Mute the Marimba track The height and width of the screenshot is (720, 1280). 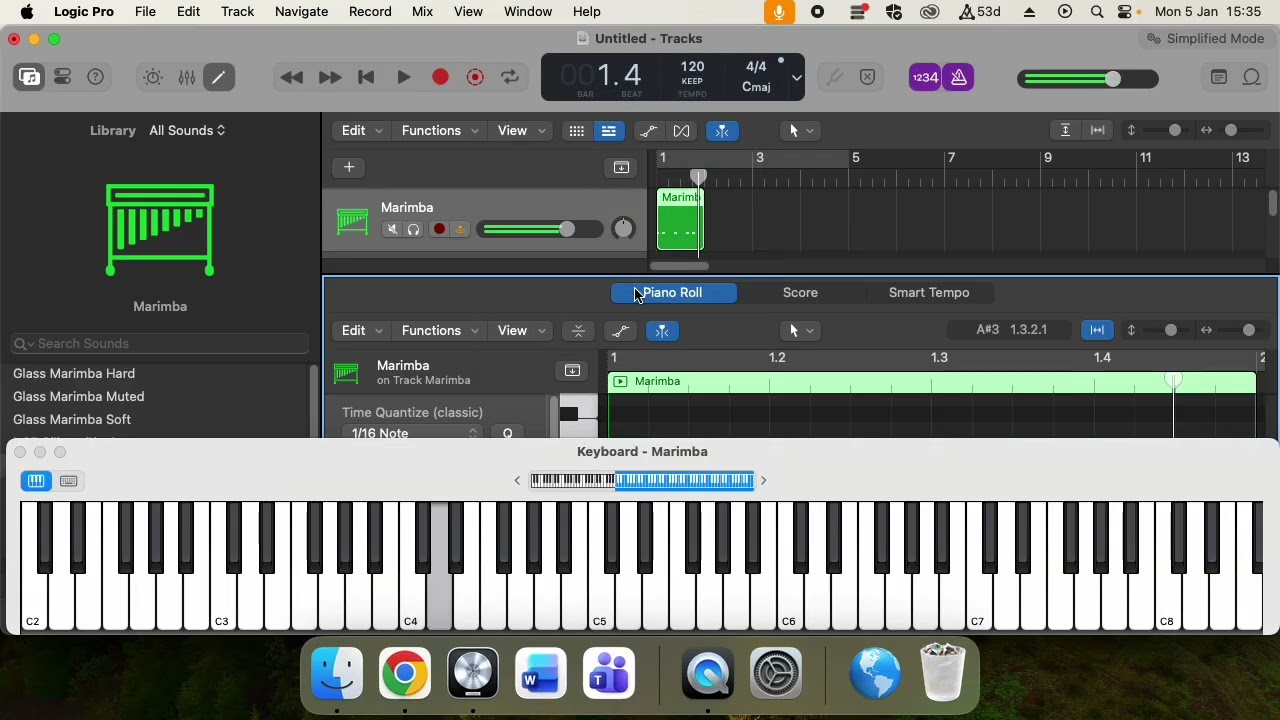[392, 230]
